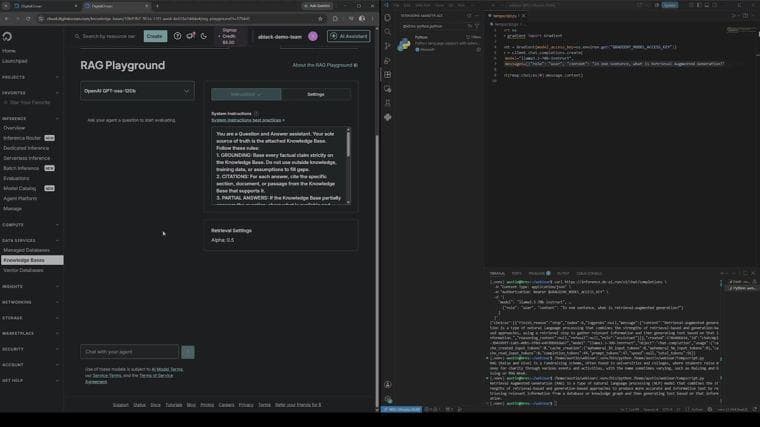Toggle dark mode with the moon icon
Image resolution: width=760 pixels, height=427 pixels.
coord(204,36)
